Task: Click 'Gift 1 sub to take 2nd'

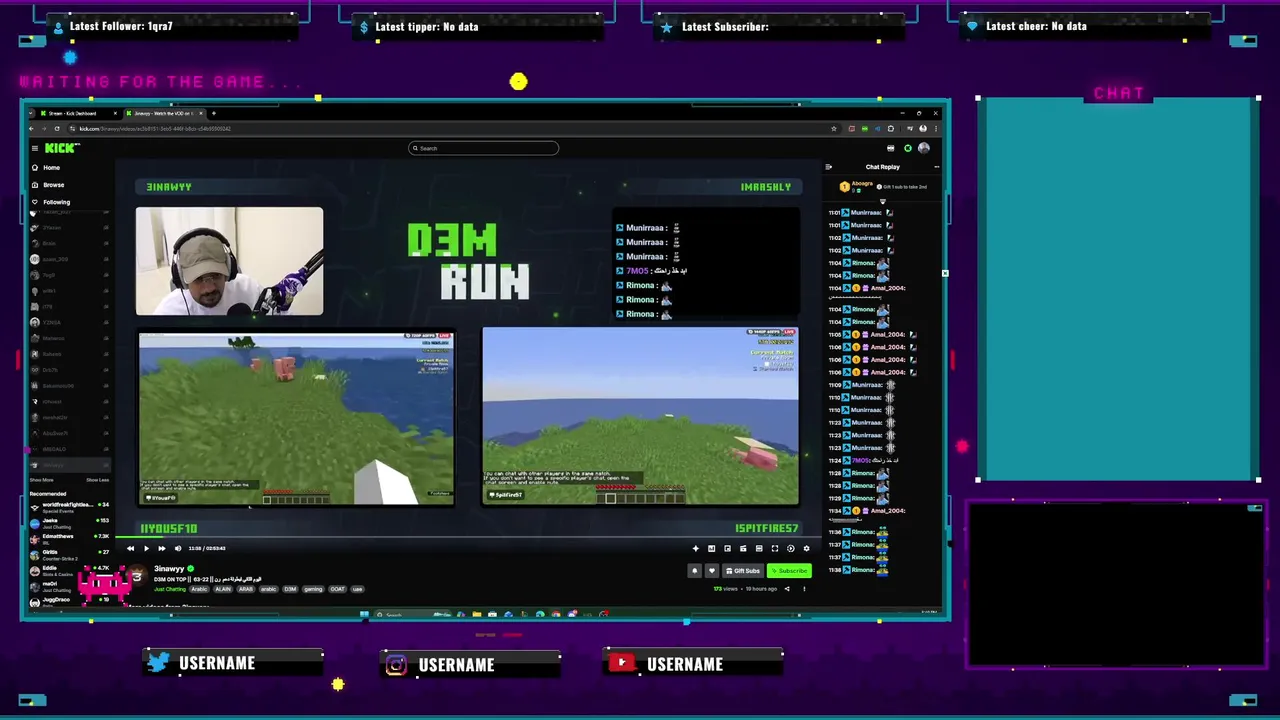Action: pyautogui.click(x=904, y=187)
